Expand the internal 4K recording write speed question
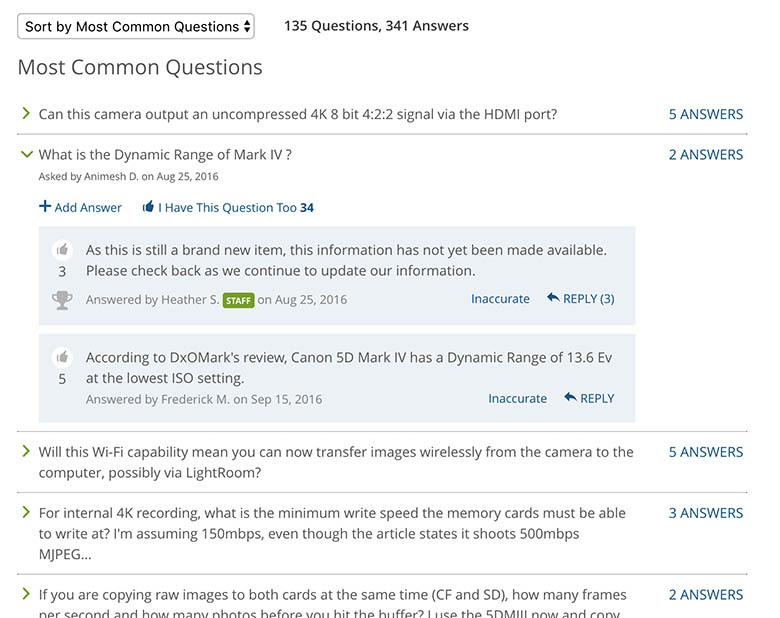 coord(26,512)
